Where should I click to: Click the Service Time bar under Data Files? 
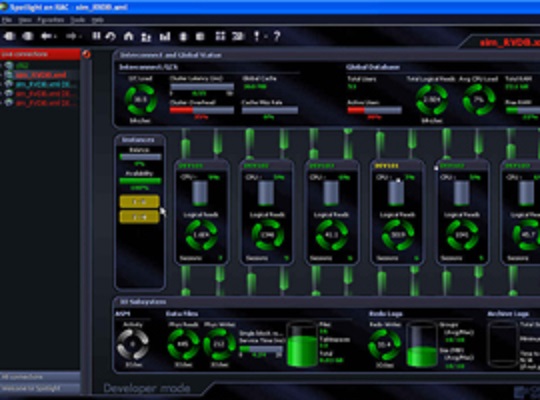[x=261, y=349]
